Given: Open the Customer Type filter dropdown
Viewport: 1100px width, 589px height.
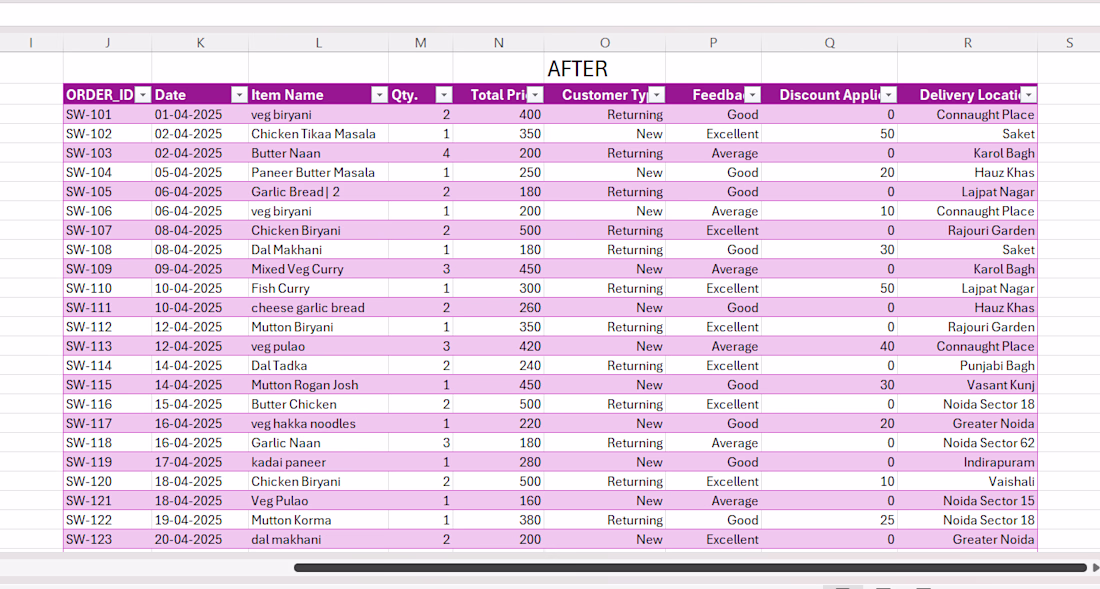Looking at the screenshot, I should 657,95.
